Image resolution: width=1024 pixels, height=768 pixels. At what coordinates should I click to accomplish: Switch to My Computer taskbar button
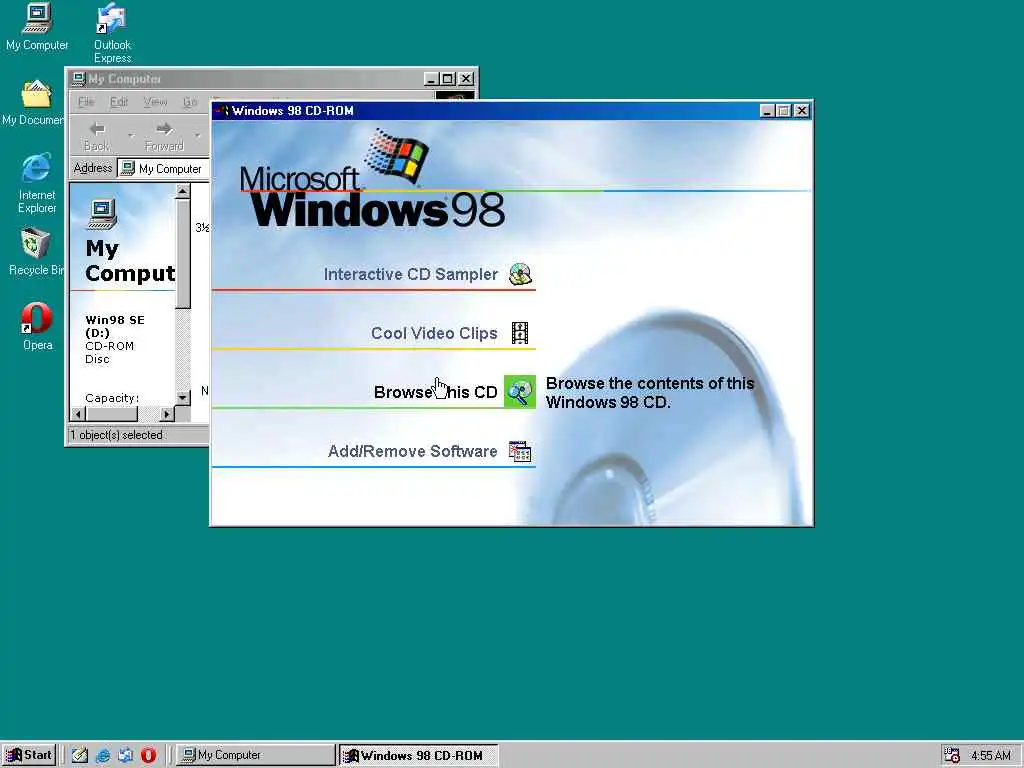255,755
